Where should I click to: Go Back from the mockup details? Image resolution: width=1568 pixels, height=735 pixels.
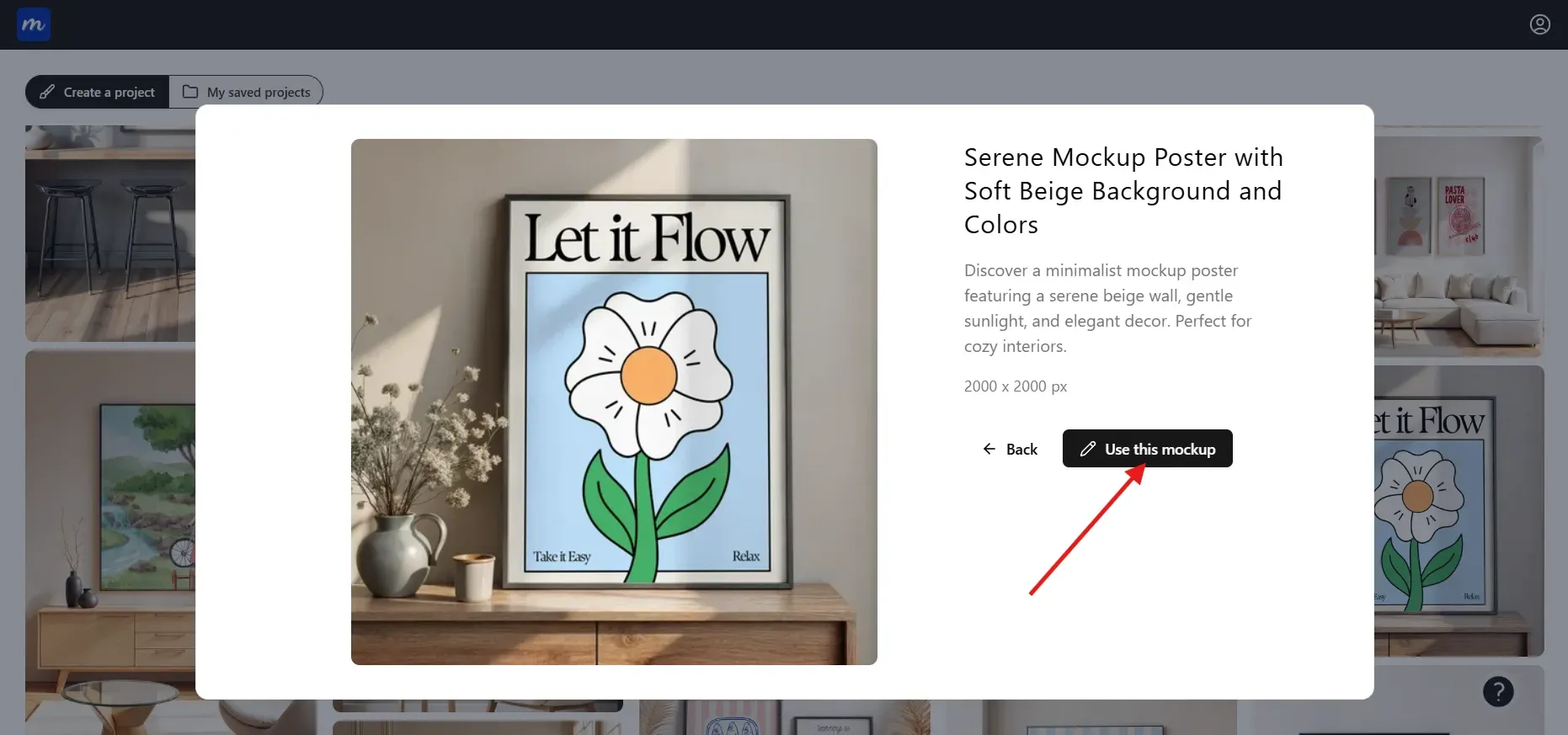pos(1010,449)
